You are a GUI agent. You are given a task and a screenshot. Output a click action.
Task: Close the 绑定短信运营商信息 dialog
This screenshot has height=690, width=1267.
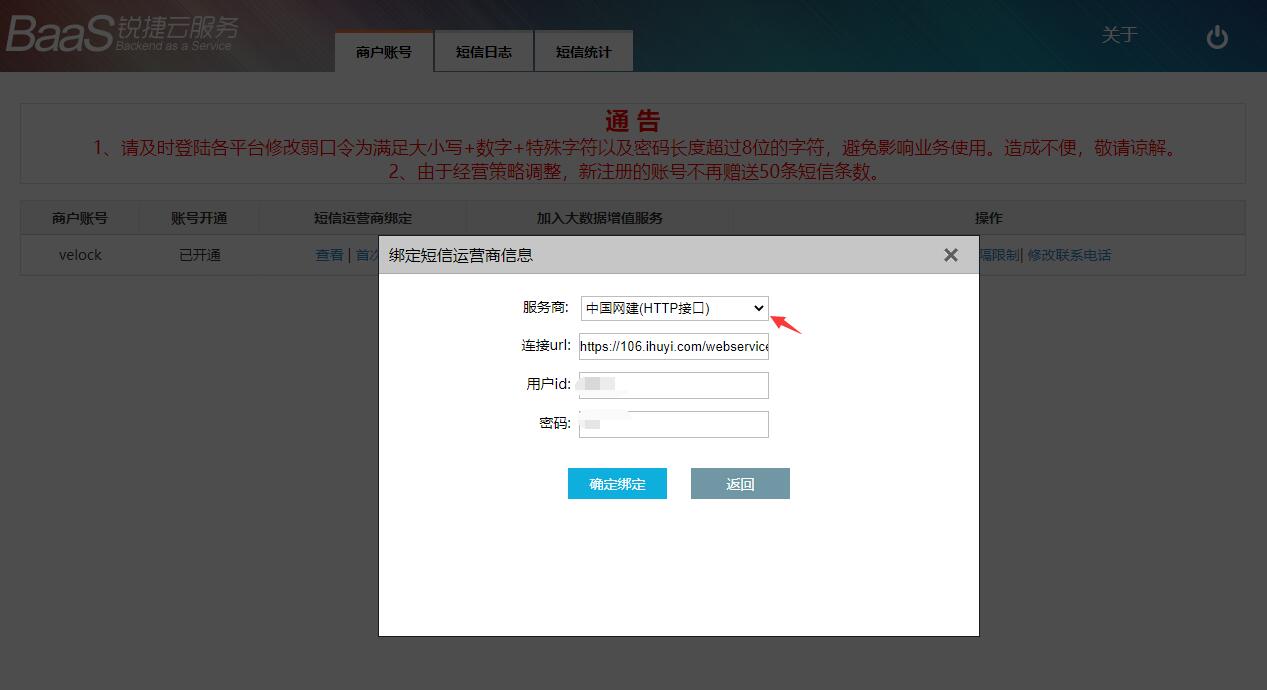(950, 255)
